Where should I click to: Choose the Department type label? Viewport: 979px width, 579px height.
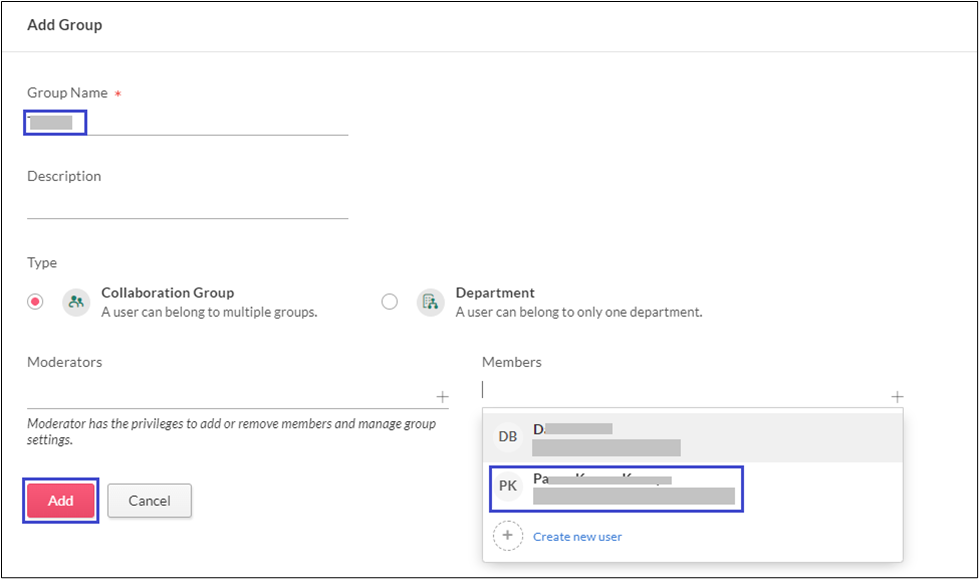point(495,293)
